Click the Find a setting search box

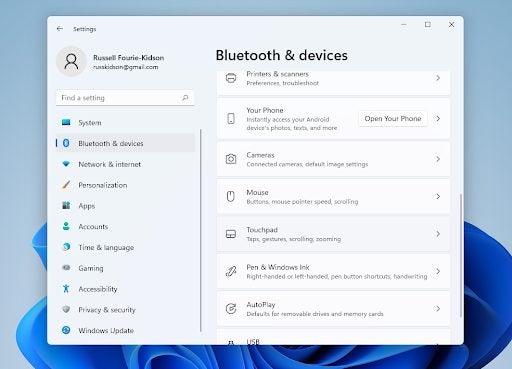click(x=125, y=98)
